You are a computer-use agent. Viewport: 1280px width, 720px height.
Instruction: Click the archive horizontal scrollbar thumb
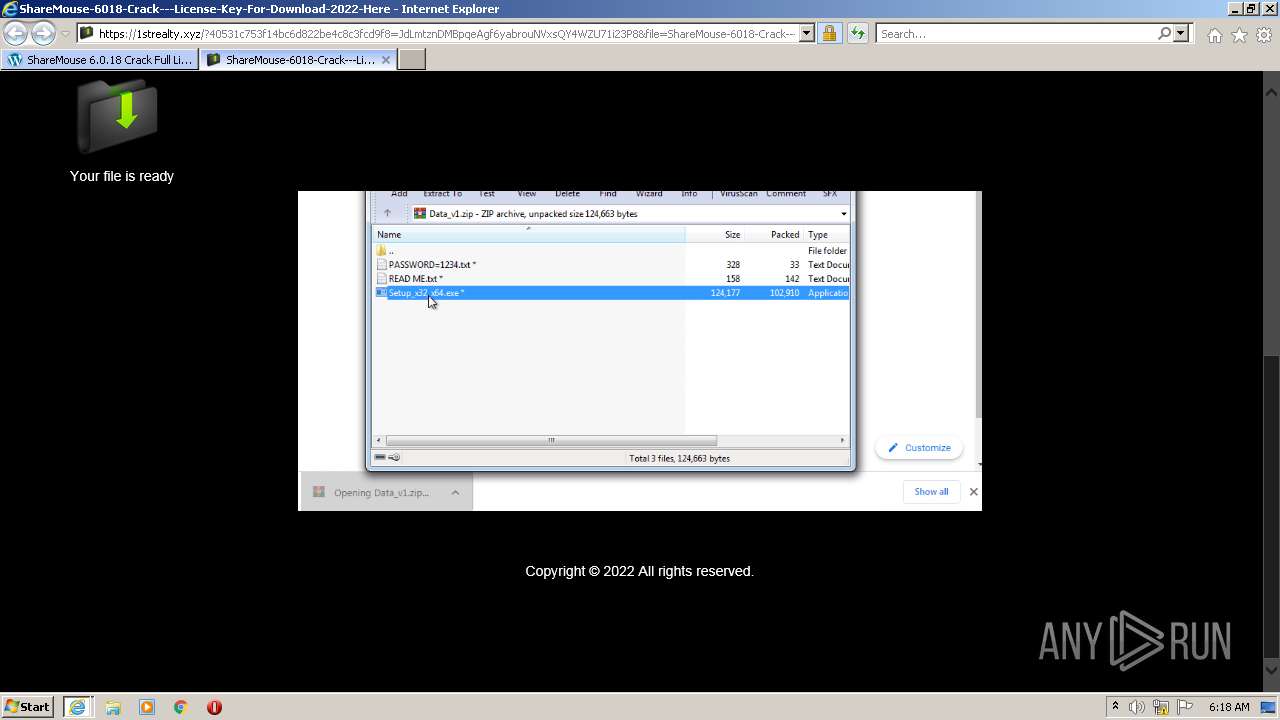(x=551, y=441)
